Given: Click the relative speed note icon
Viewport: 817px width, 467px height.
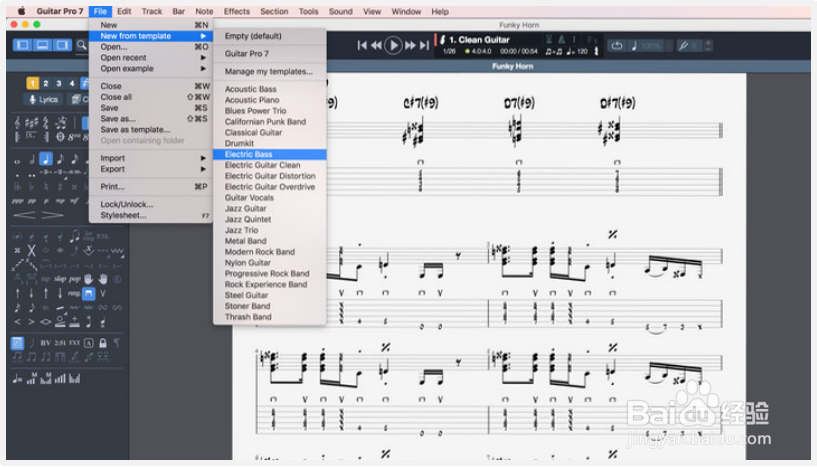Looking at the screenshot, I should point(634,46).
